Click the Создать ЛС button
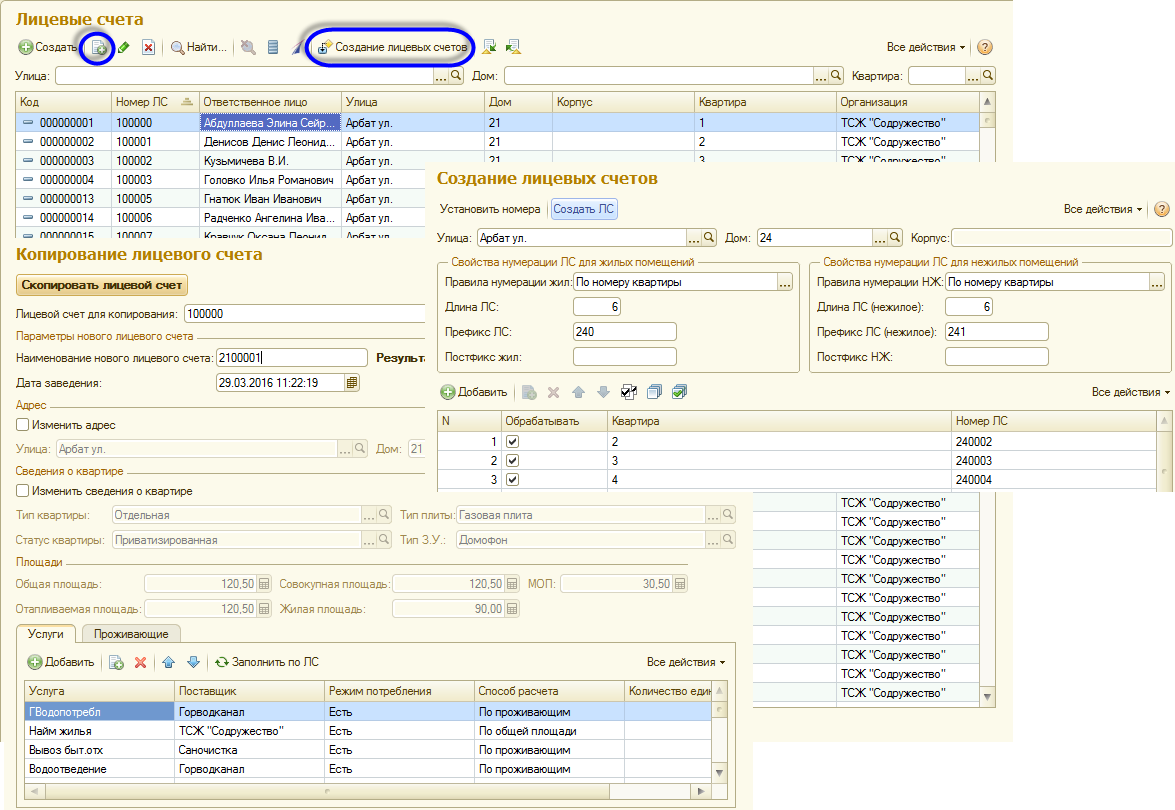Image resolution: width=1175 pixels, height=810 pixels. pos(584,209)
